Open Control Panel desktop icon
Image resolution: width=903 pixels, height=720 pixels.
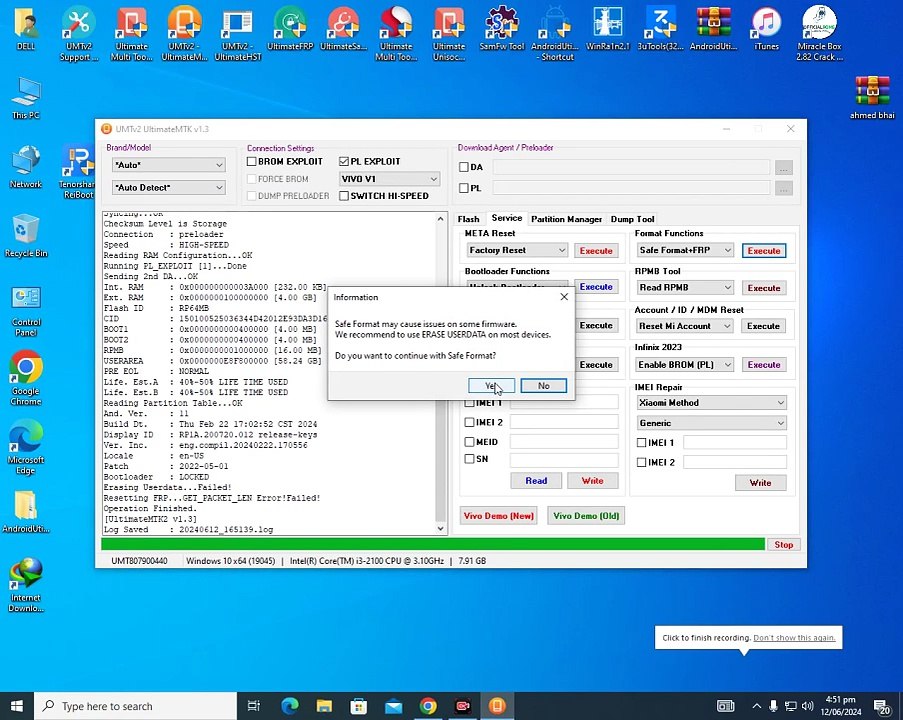[x=26, y=311]
